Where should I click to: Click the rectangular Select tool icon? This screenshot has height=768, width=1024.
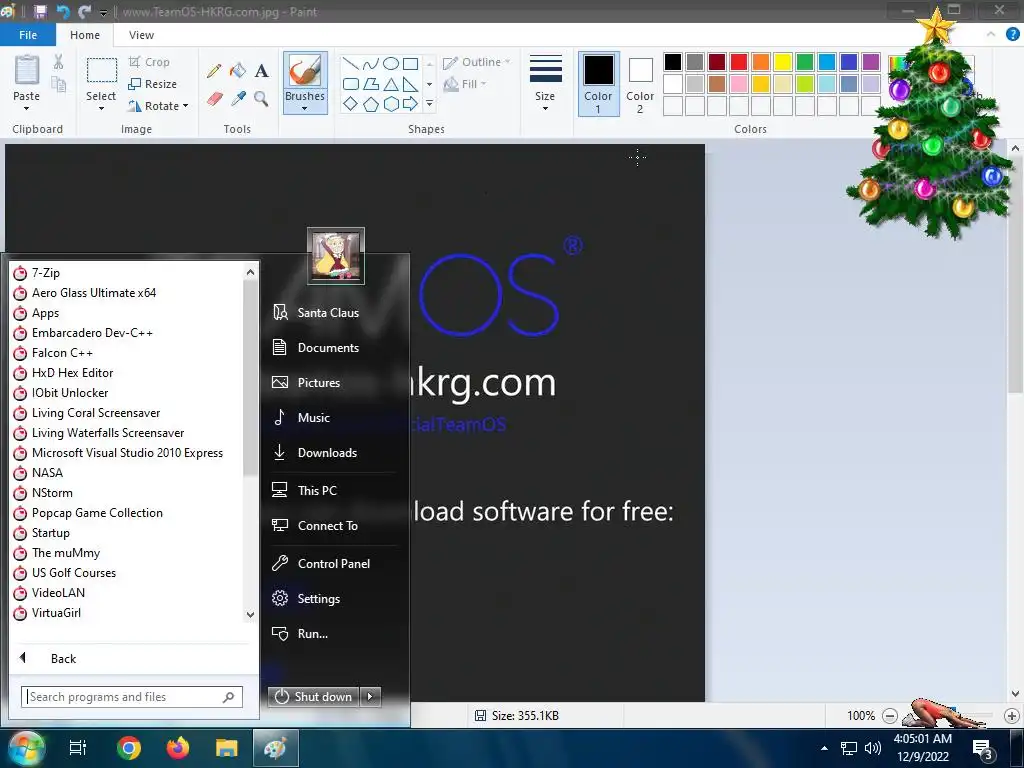(x=102, y=70)
